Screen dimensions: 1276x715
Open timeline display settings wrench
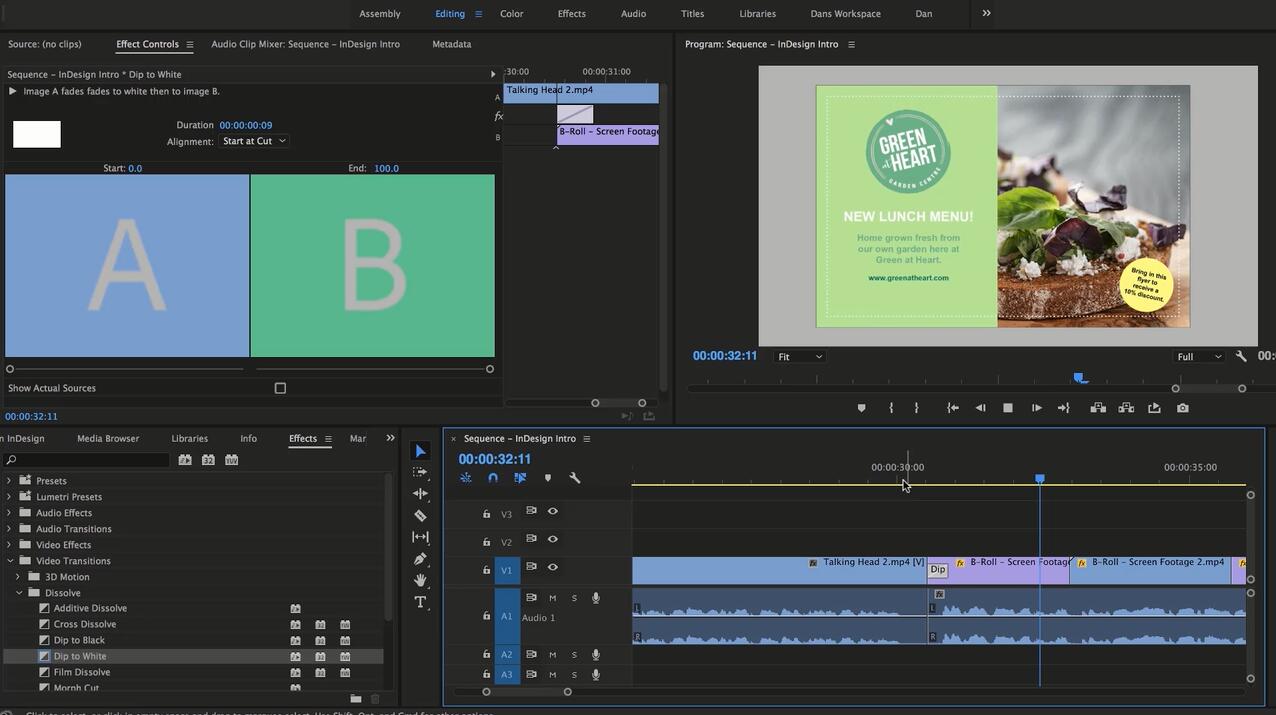click(x=575, y=478)
